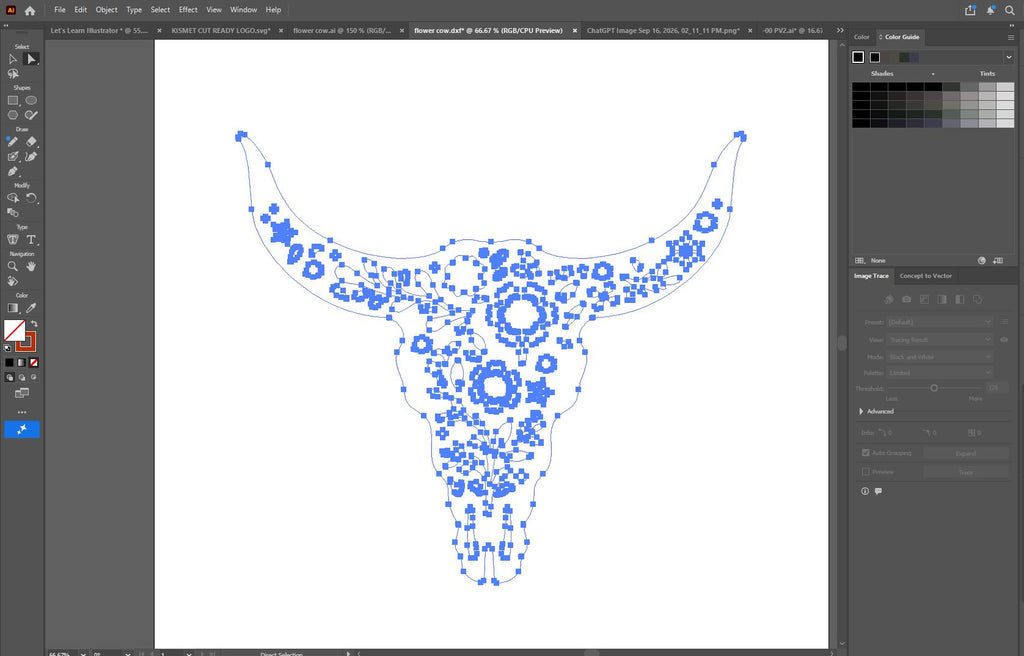1024x656 pixels.
Task: Open Image Trace info icon
Action: point(865,491)
